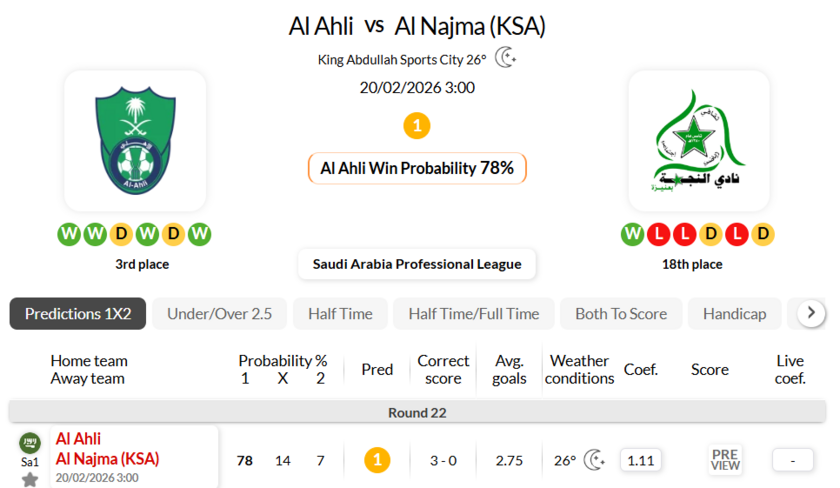The width and height of the screenshot is (840, 488).
Task: Switch to the Under/Over 2.5 tab
Action: (219, 314)
